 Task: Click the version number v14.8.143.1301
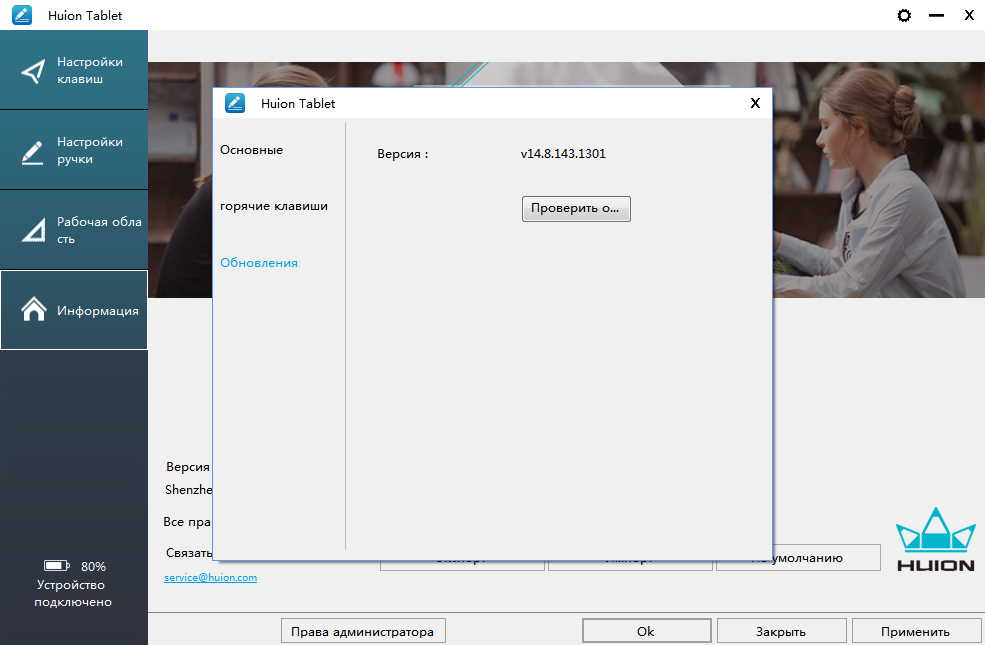[563, 154]
